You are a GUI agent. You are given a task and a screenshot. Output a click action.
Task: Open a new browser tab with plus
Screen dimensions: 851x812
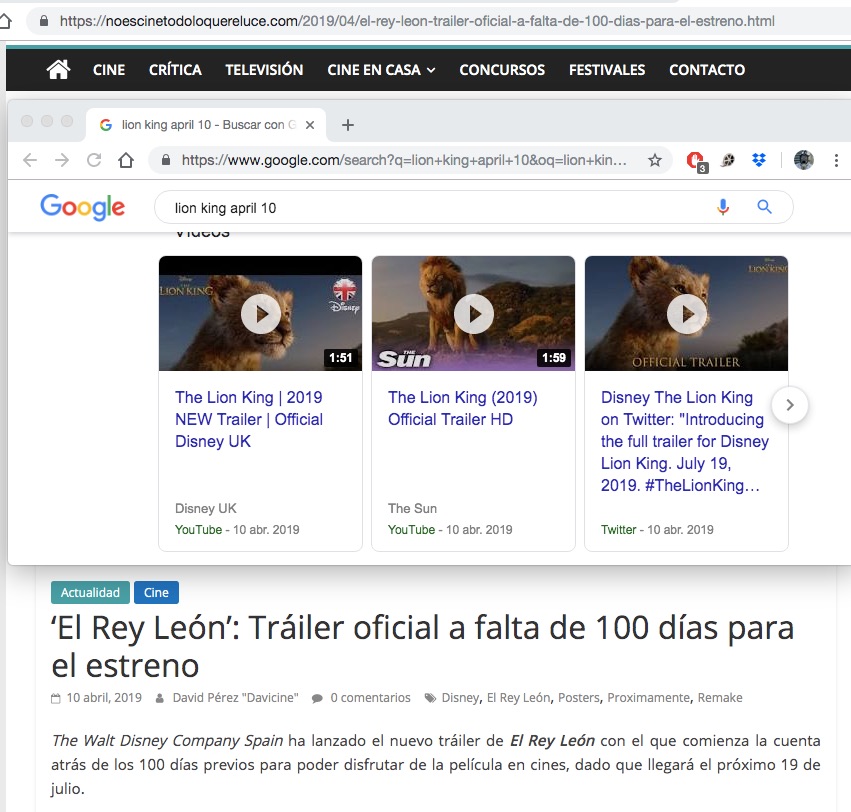coord(348,125)
